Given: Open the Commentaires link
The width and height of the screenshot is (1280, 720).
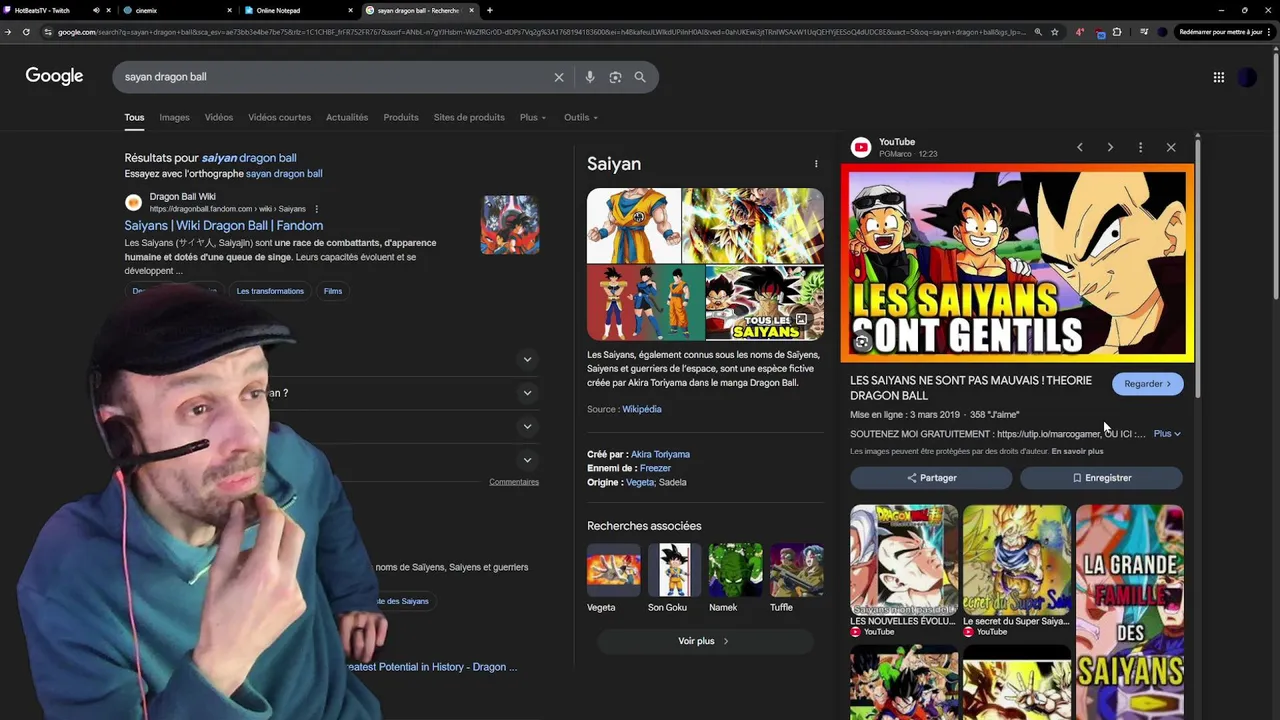Looking at the screenshot, I should 514,482.
